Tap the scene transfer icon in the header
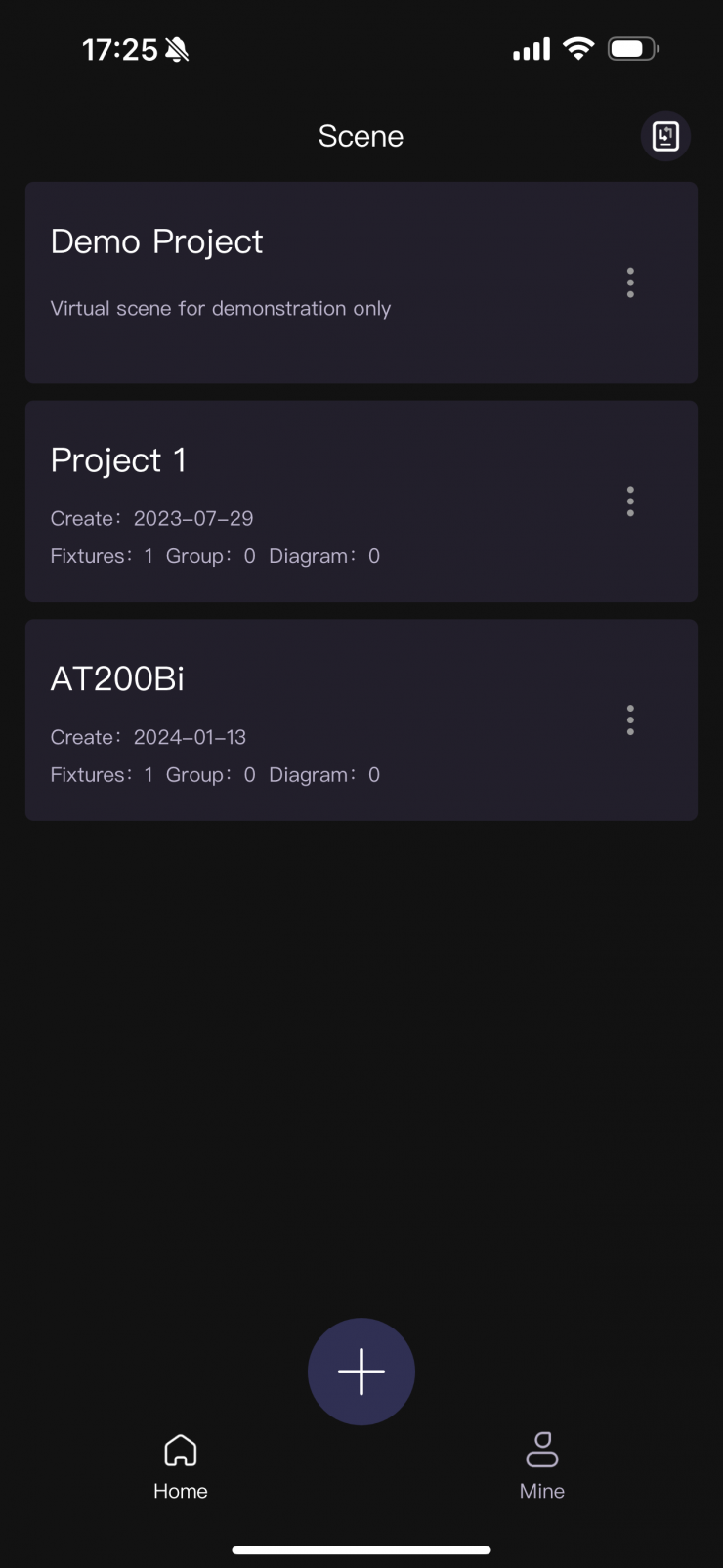Image resolution: width=723 pixels, height=1568 pixels. coord(665,136)
